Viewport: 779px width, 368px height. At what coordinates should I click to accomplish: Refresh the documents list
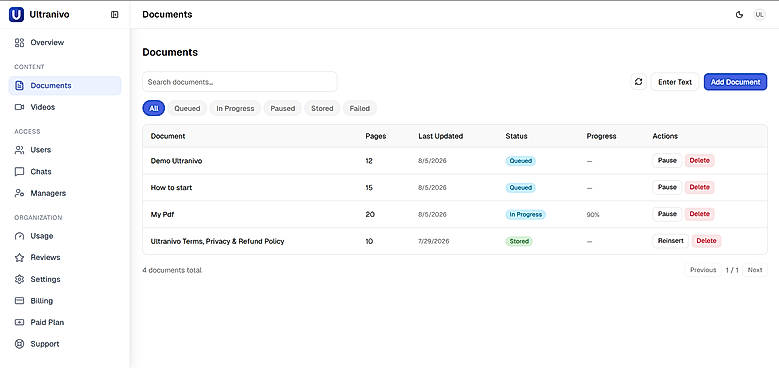tap(639, 82)
